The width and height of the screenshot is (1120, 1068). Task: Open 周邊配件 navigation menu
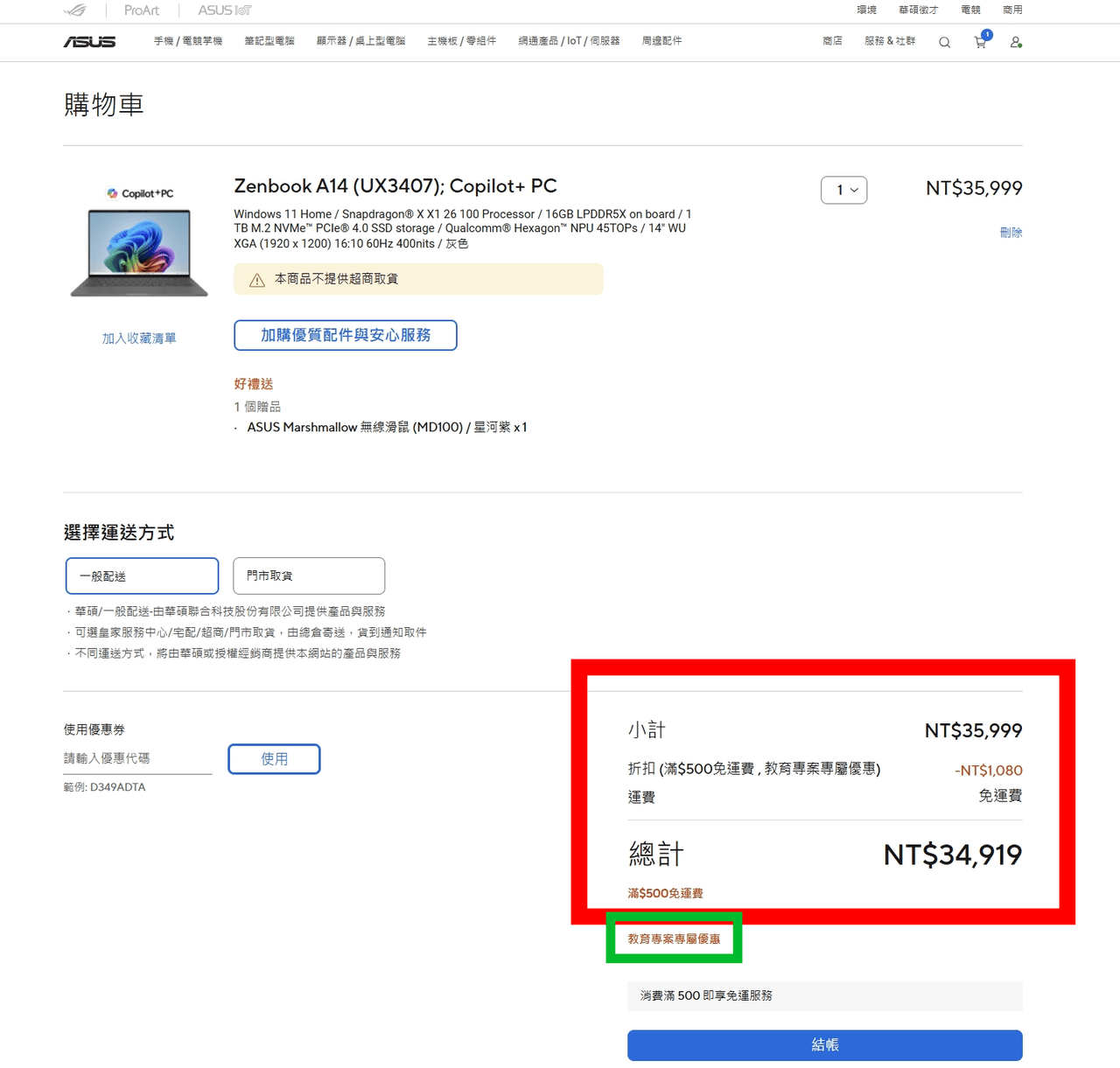point(661,41)
